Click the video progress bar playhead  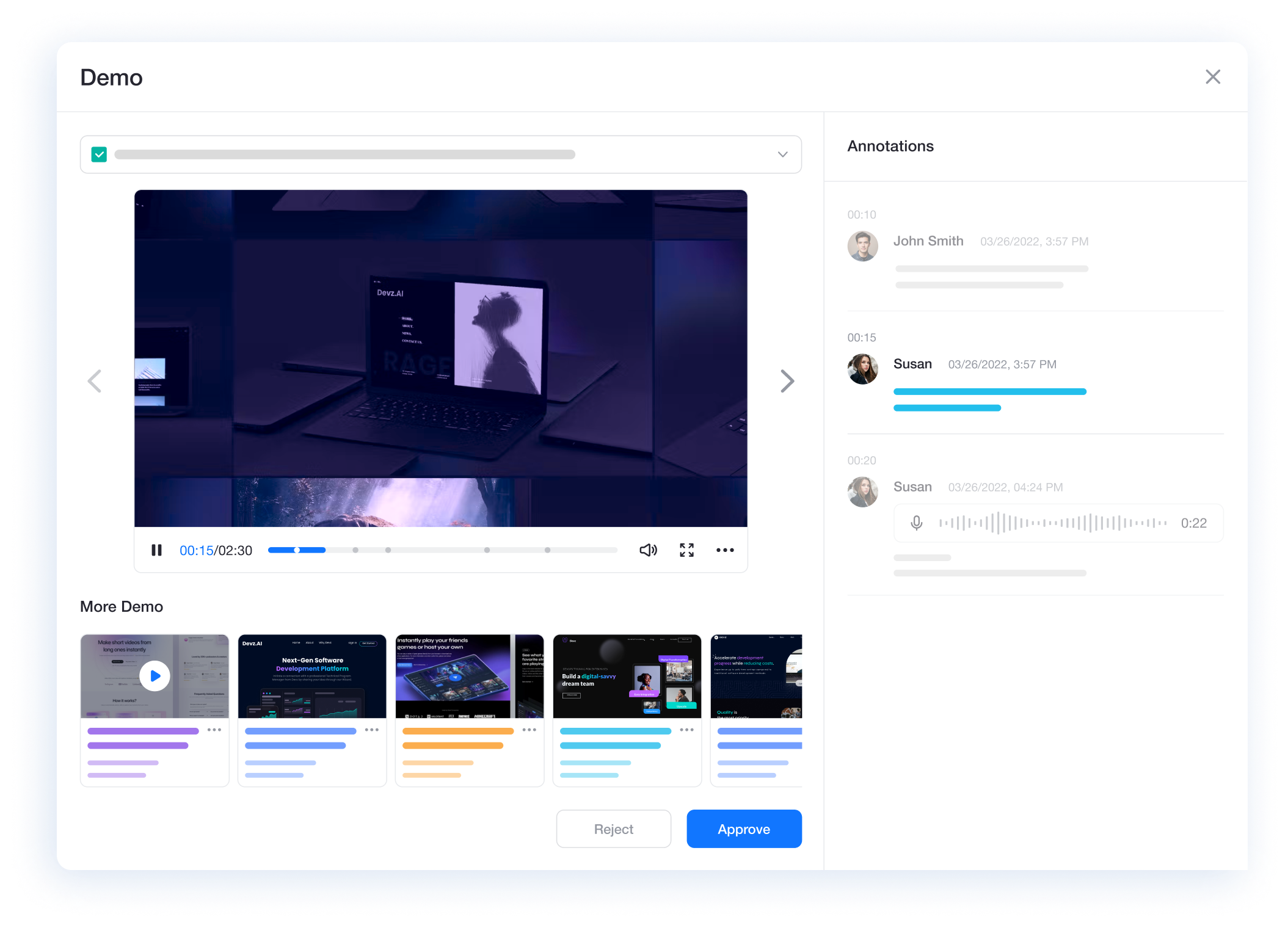pyautogui.click(x=297, y=550)
